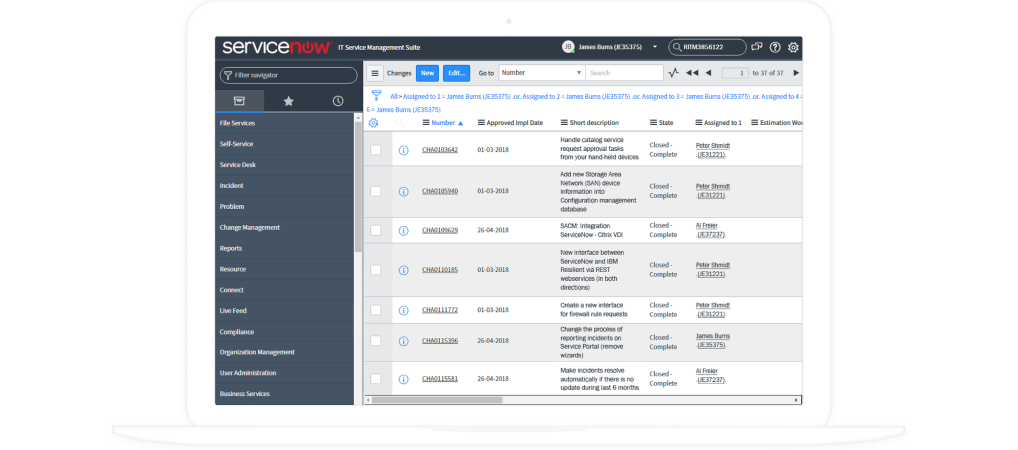The width and height of the screenshot is (1018, 450).
Task: Open Live Feed module
Action: 285,310
